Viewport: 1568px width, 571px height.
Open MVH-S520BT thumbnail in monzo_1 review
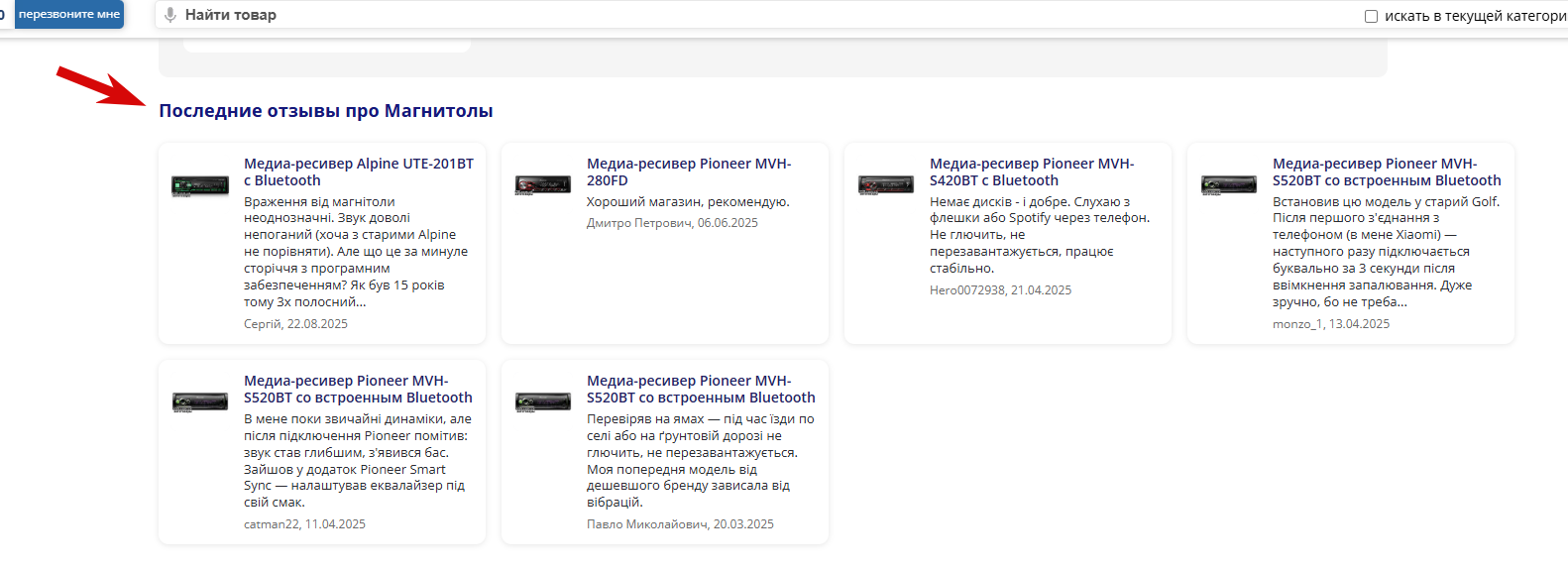point(1229,185)
